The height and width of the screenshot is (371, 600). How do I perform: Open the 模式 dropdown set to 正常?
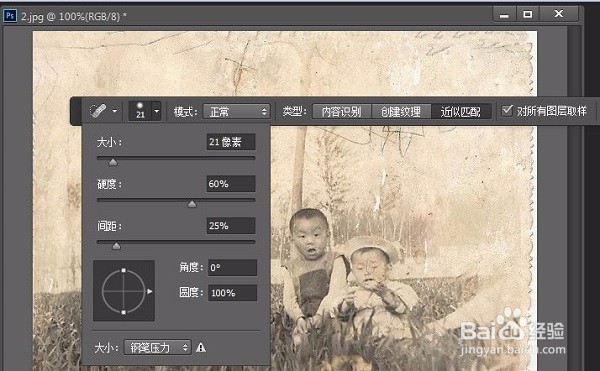[236, 112]
